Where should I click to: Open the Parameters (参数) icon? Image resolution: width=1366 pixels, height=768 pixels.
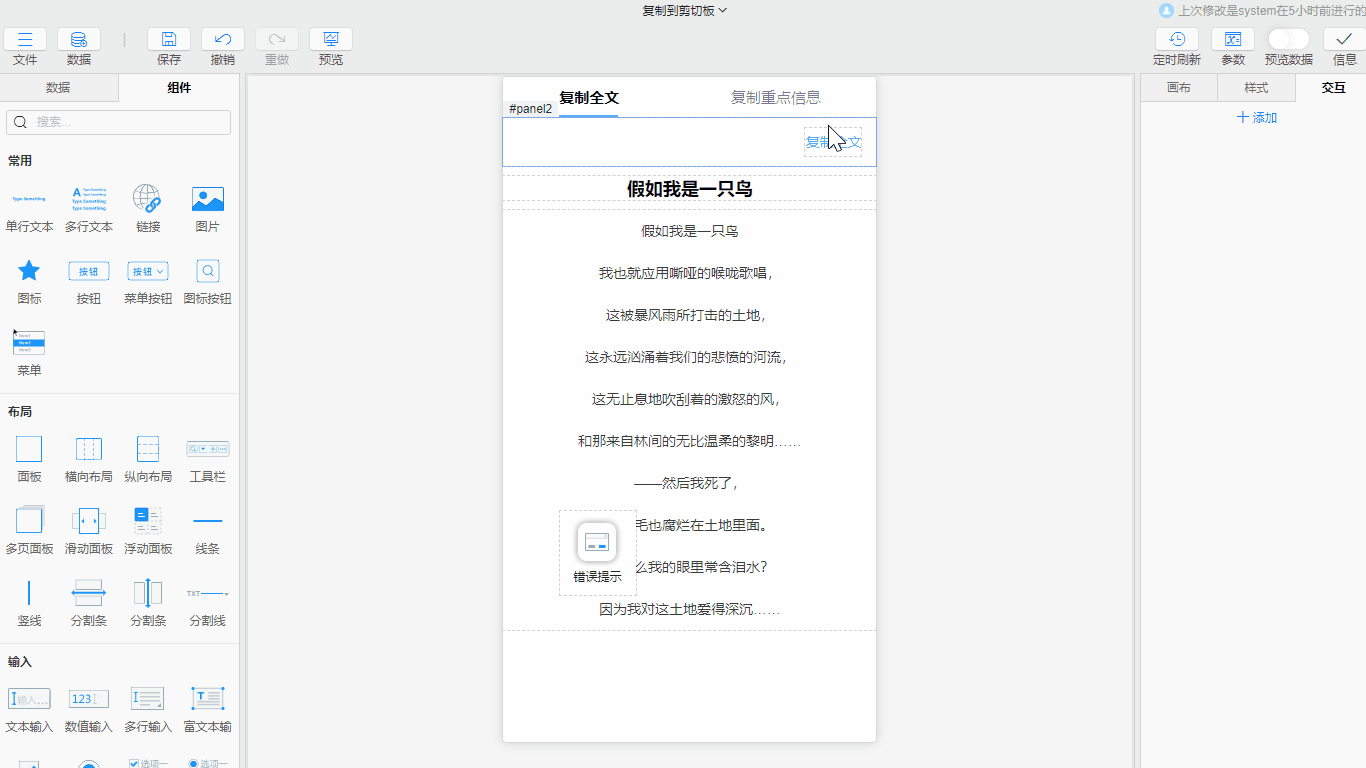pos(1233,40)
